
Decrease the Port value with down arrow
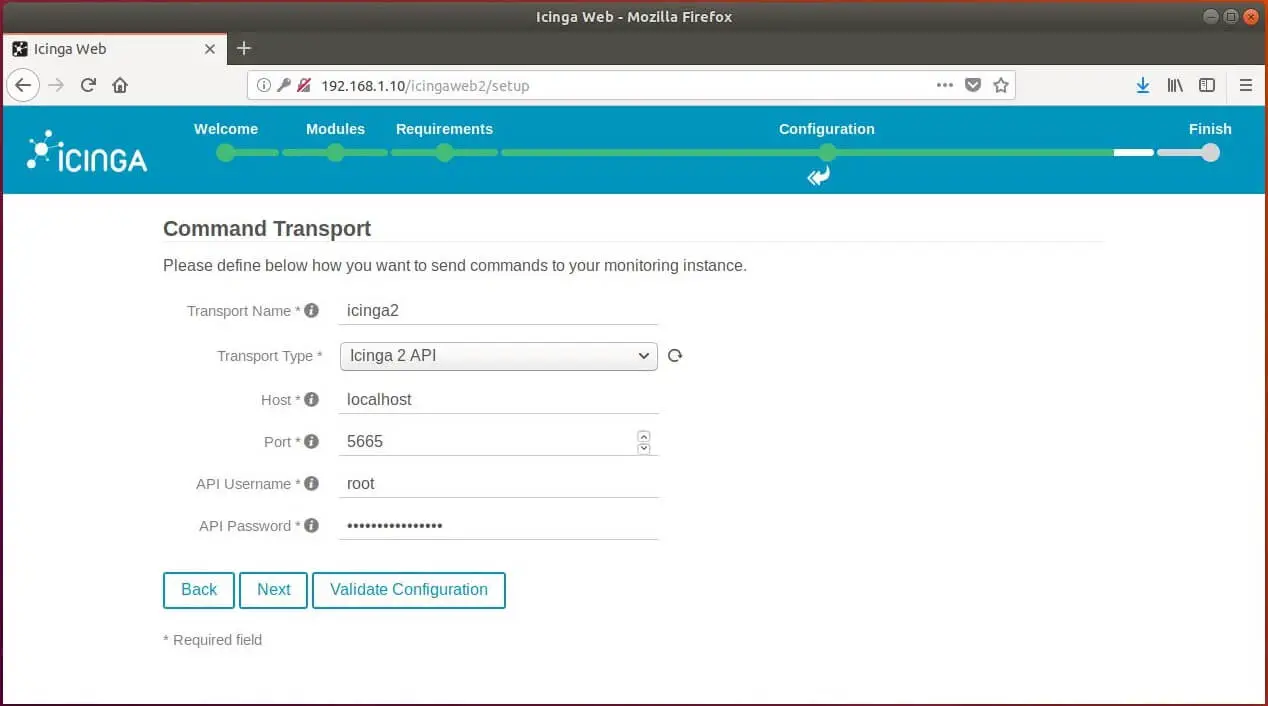pyautogui.click(x=644, y=447)
